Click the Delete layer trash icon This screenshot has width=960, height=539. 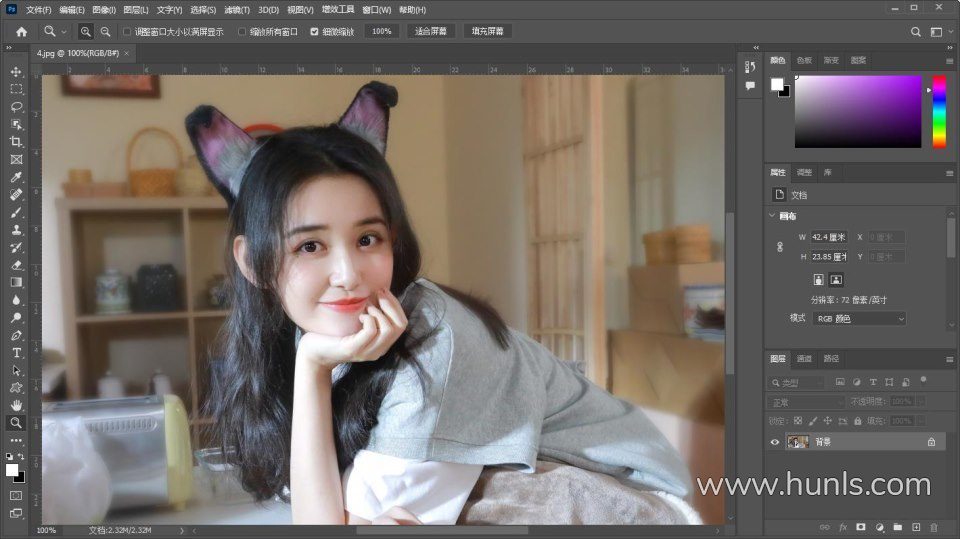pos(934,527)
